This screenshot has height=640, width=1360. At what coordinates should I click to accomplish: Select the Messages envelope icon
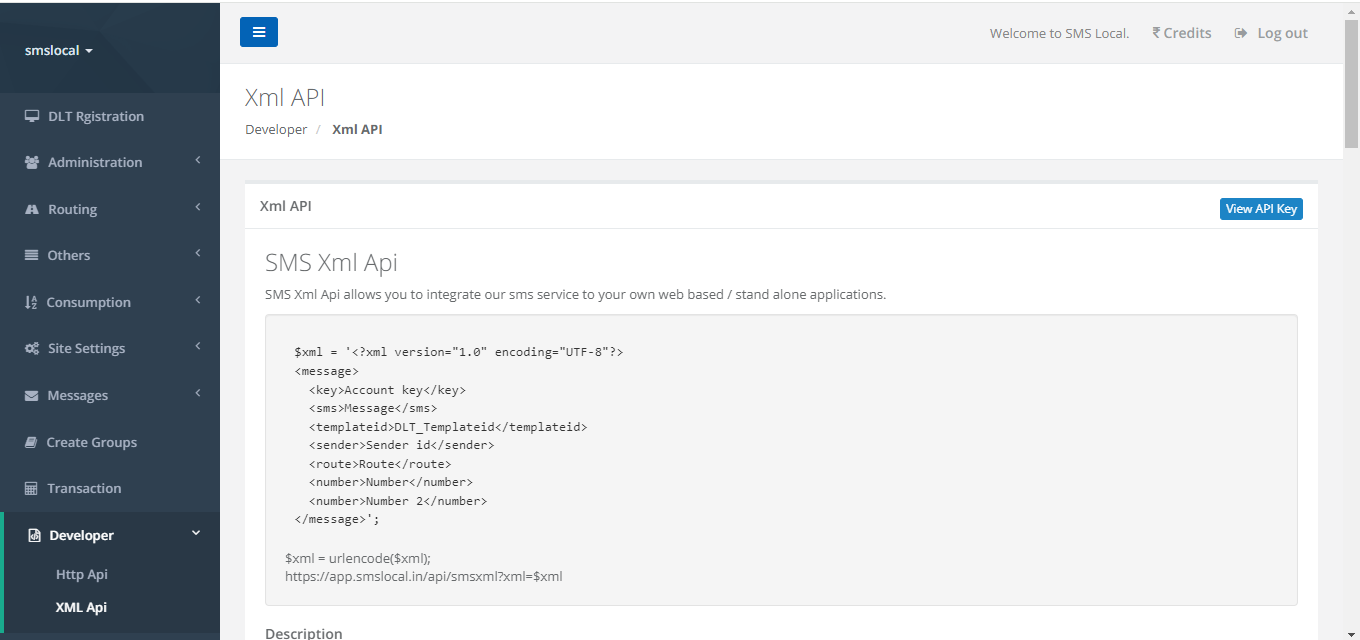coord(30,394)
